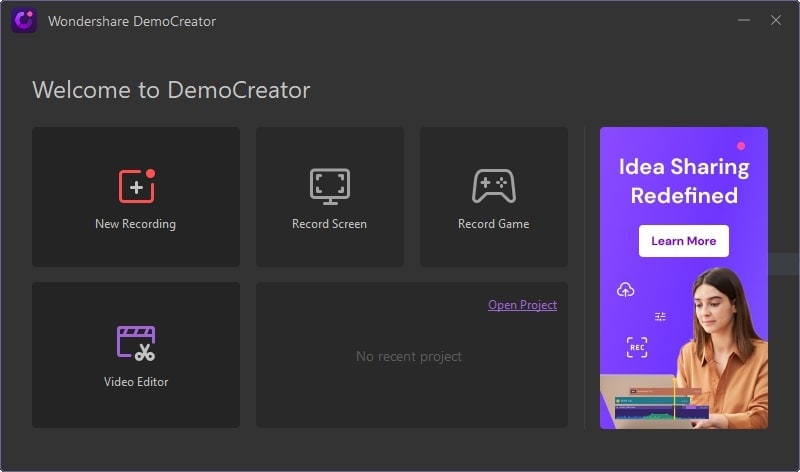Screen dimensions: 800x472
Task: Click the Video Editor clapperboard scissors icon
Action: (x=136, y=343)
